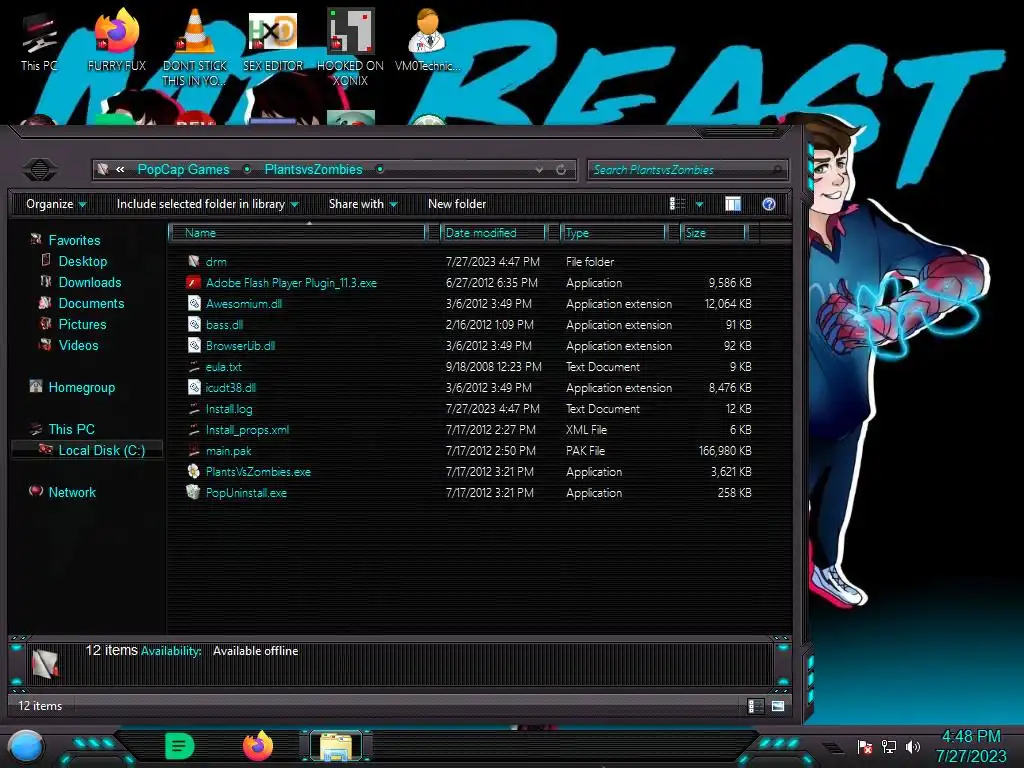This screenshot has height=768, width=1024.
Task: Open view options dropdown arrow
Action: [x=699, y=204]
